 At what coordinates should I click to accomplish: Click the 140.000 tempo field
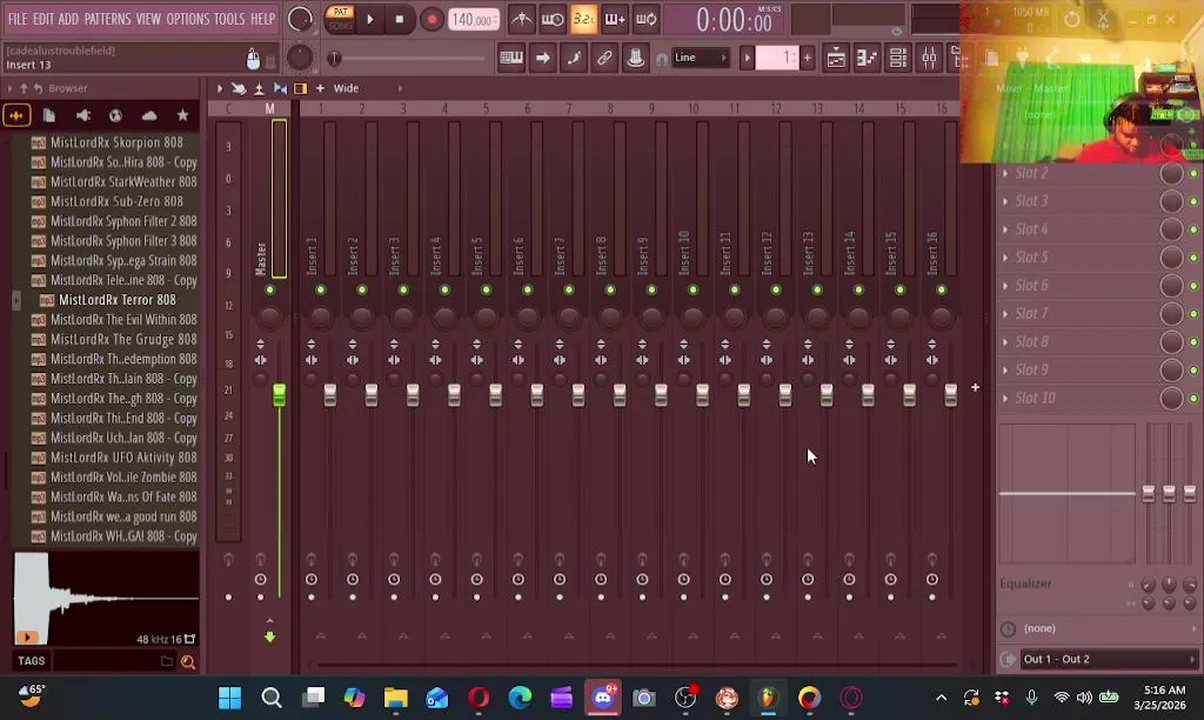pos(472,20)
